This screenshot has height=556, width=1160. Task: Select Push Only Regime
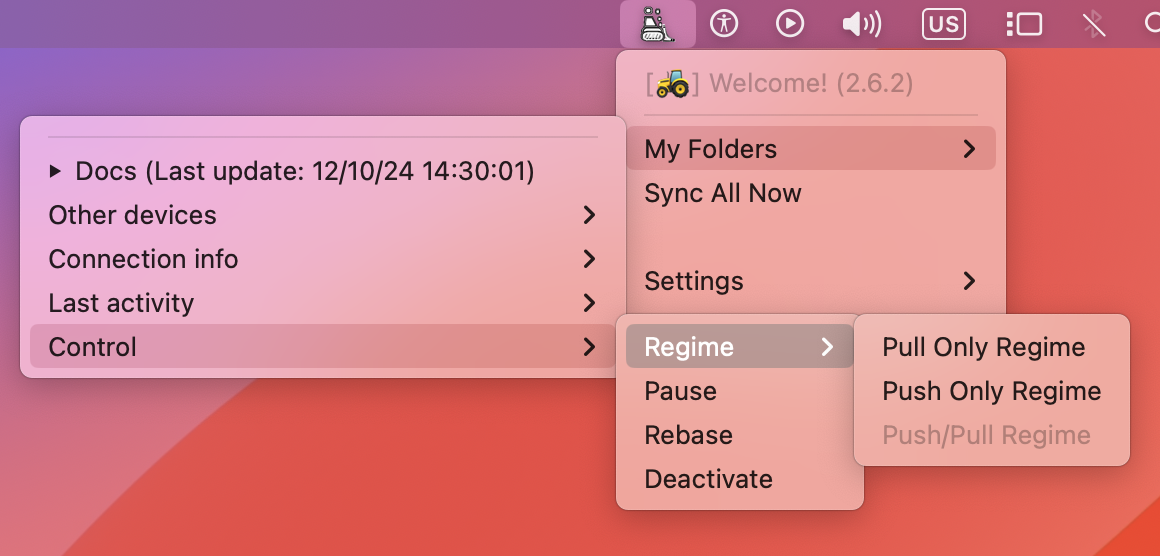pyautogui.click(x=991, y=390)
